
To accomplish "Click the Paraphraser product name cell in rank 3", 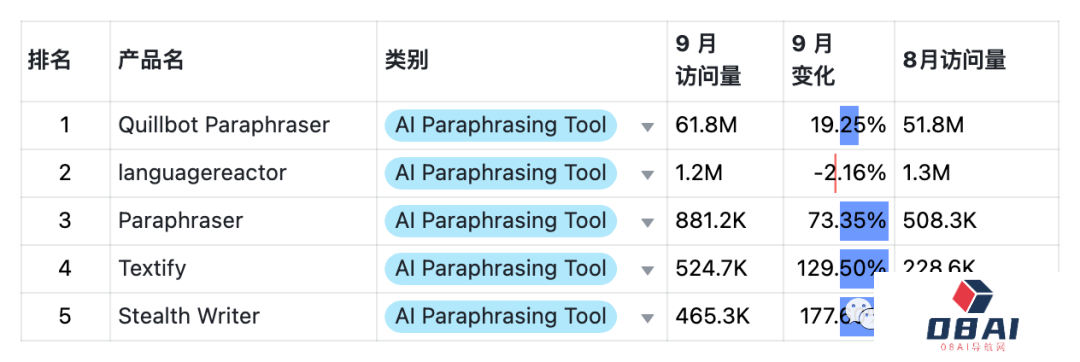I will point(243,221).
